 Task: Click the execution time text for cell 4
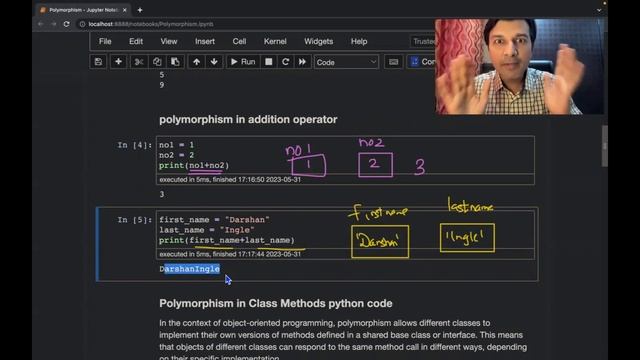tap(230, 180)
